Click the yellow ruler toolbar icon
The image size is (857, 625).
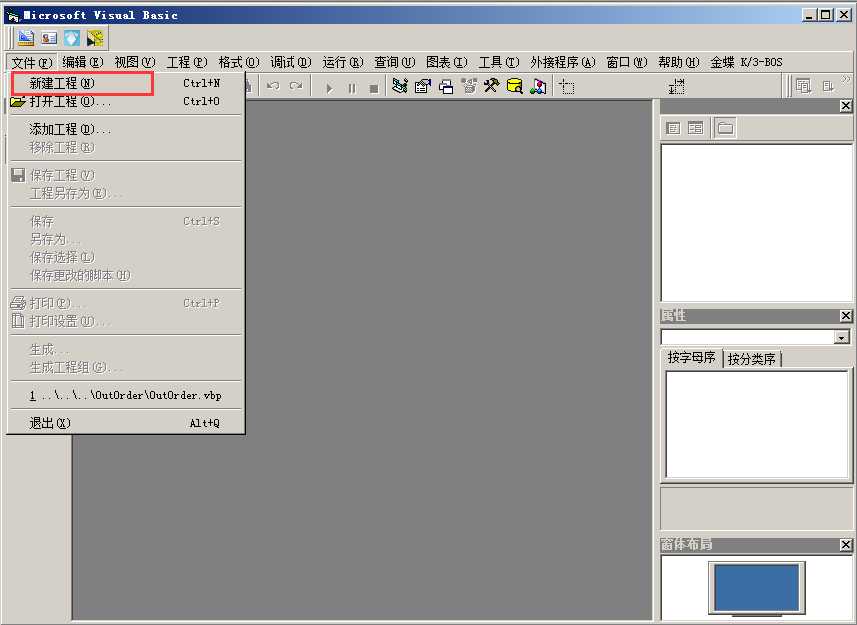pyautogui.click(x=95, y=38)
